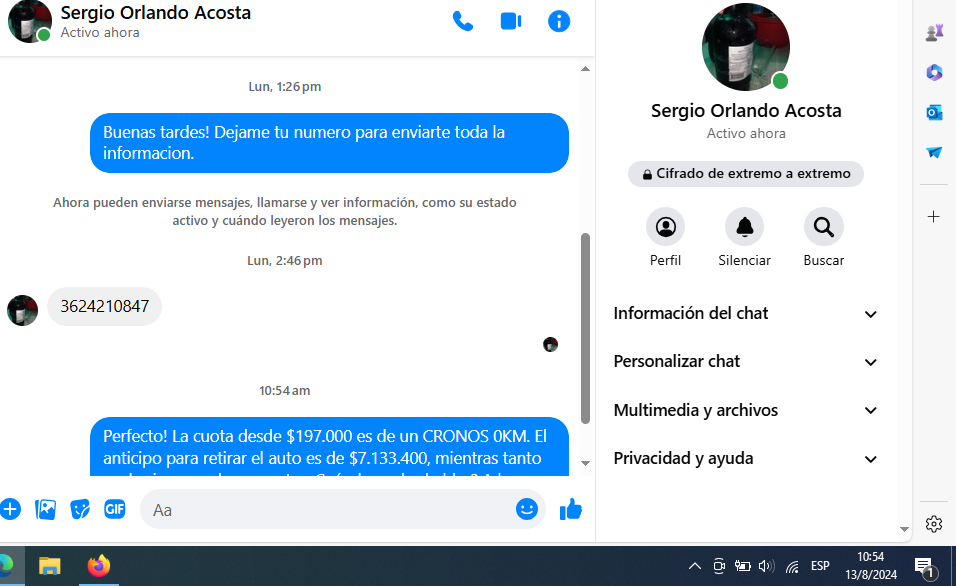The width and height of the screenshot is (956, 586).
Task: Click the Cifrado de extremo a extremo label
Action: 745,174
